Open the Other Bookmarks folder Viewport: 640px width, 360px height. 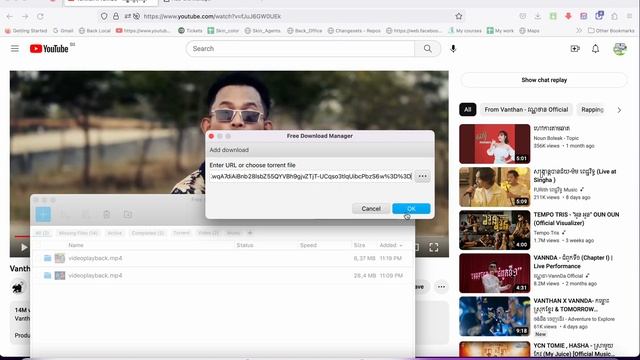coord(611,31)
